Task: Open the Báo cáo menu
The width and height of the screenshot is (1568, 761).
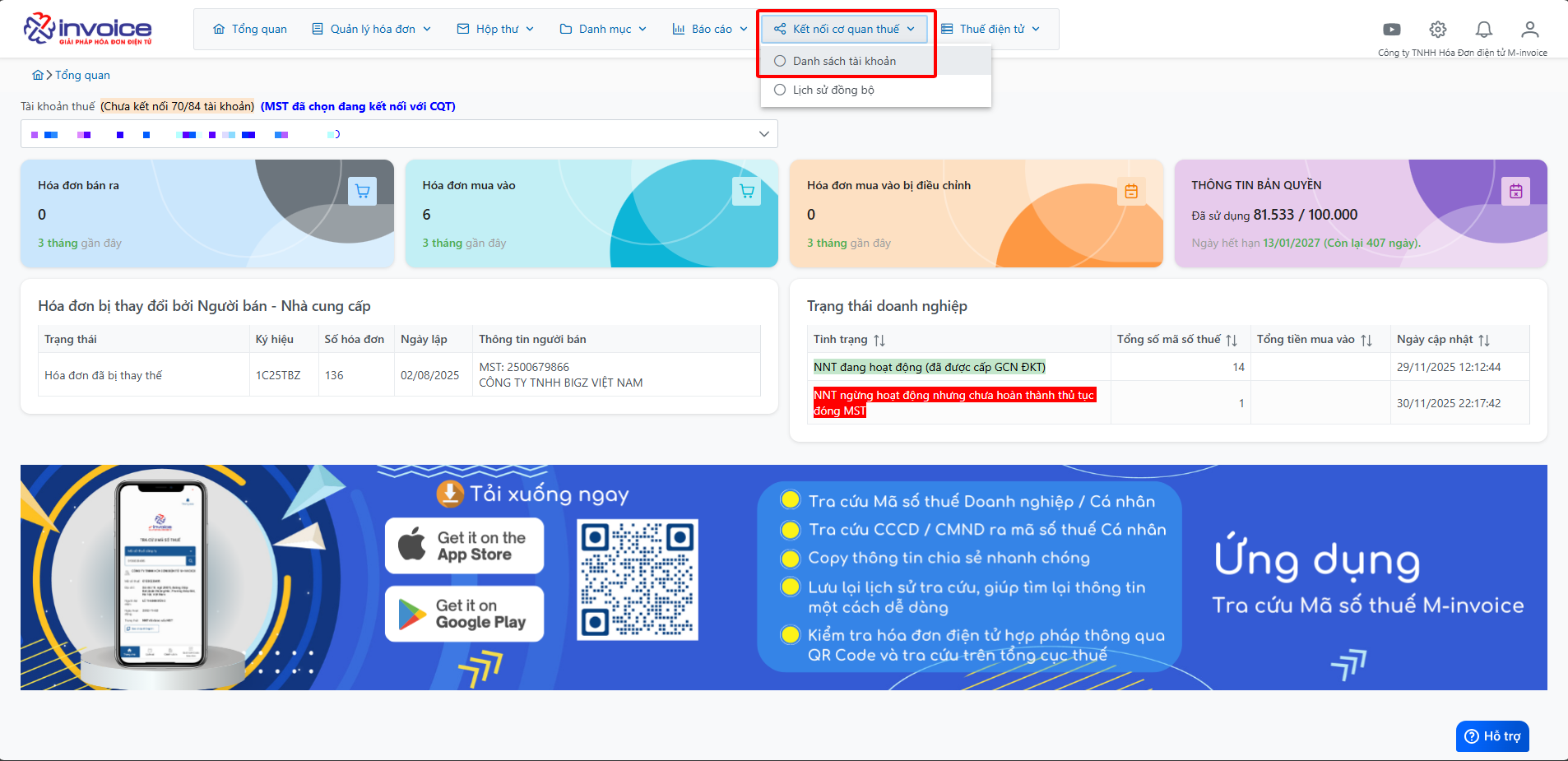Action: pyautogui.click(x=710, y=29)
